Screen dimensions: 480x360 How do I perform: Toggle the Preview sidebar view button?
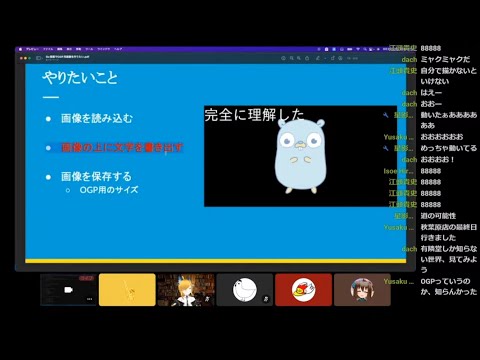[x=39, y=58]
